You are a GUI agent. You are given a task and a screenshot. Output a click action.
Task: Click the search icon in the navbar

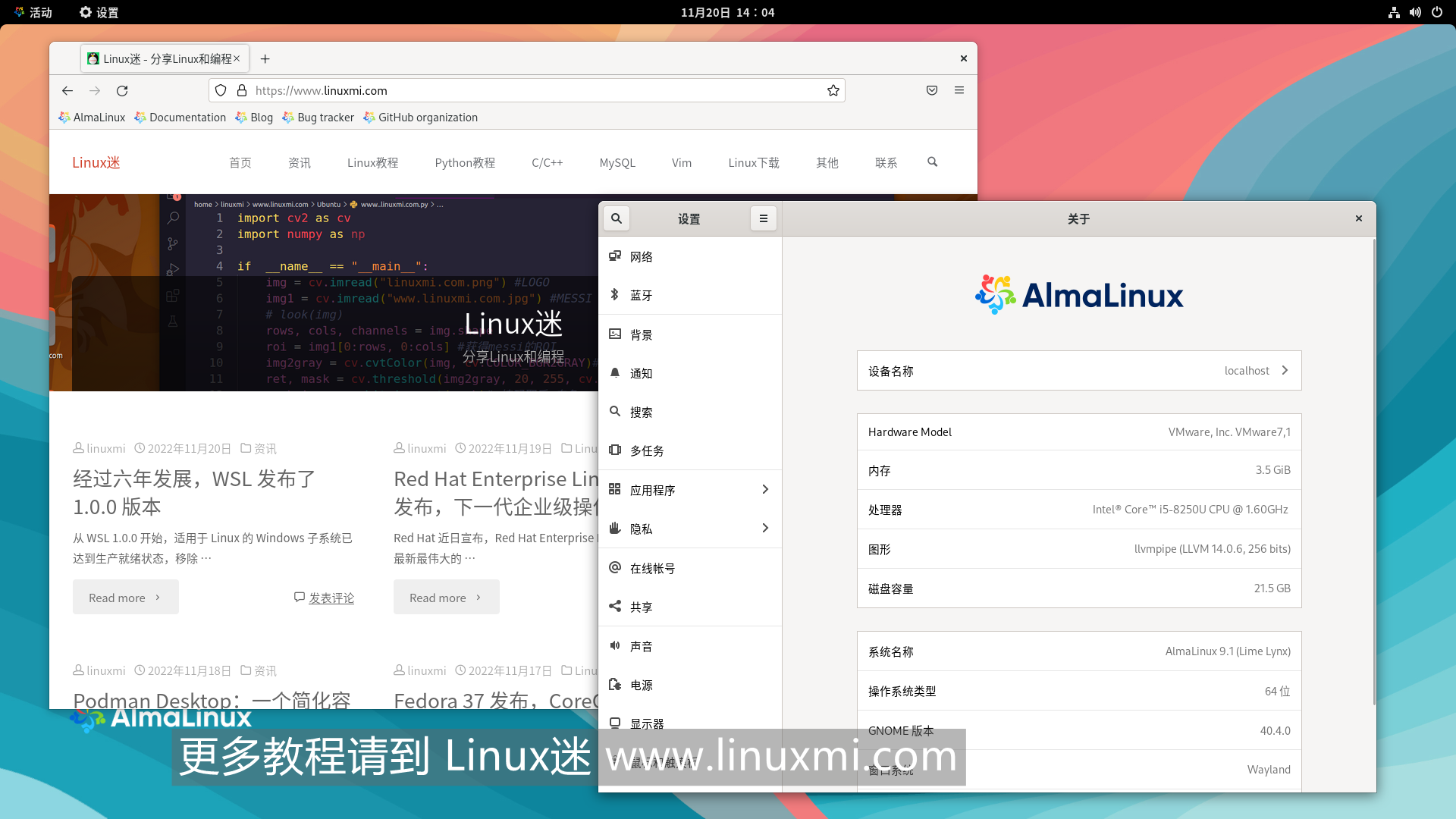(933, 162)
